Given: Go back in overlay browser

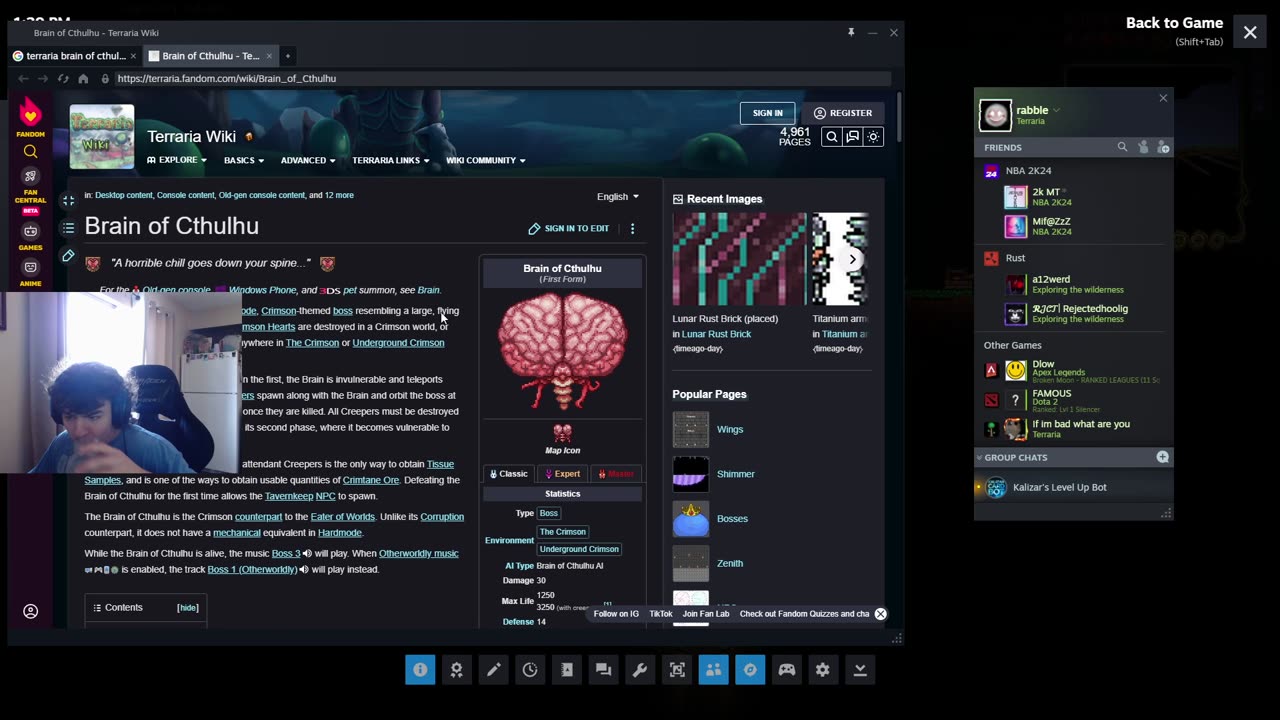Looking at the screenshot, I should pos(23,78).
